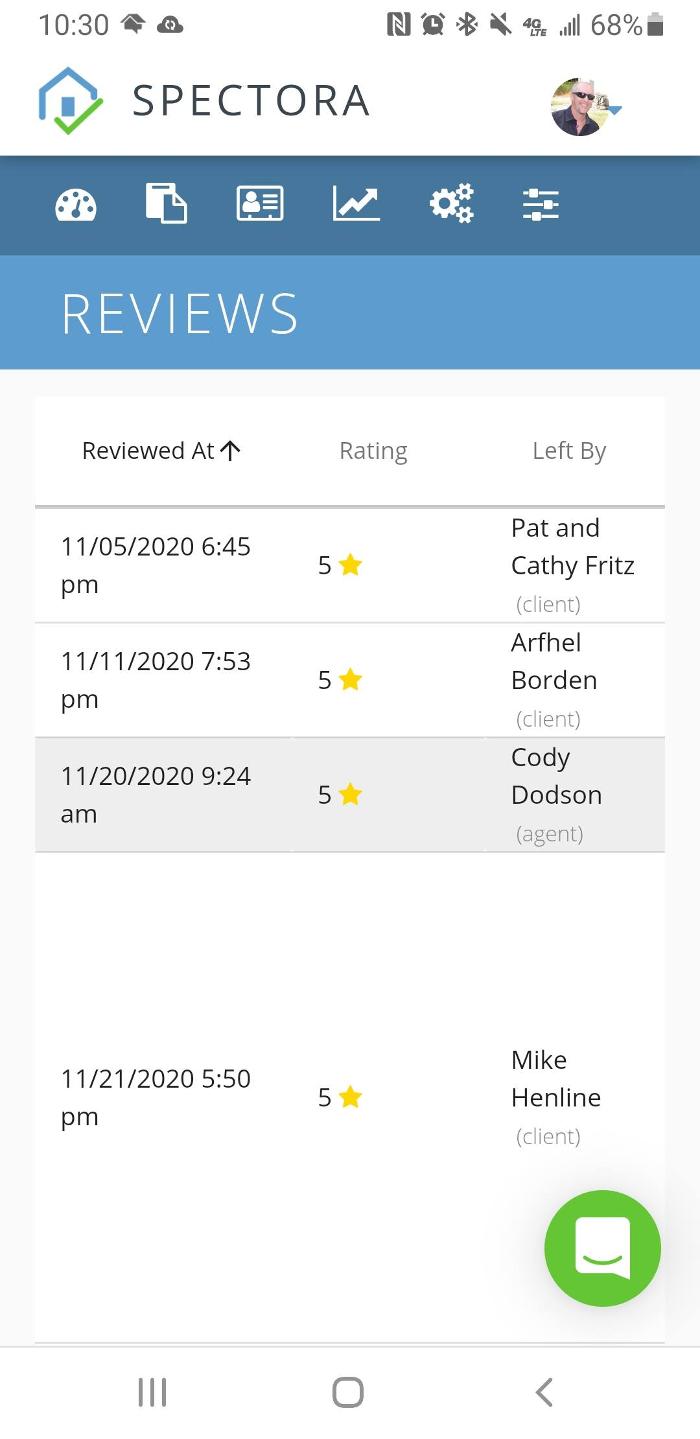Click the Spectora house logo

(70, 101)
